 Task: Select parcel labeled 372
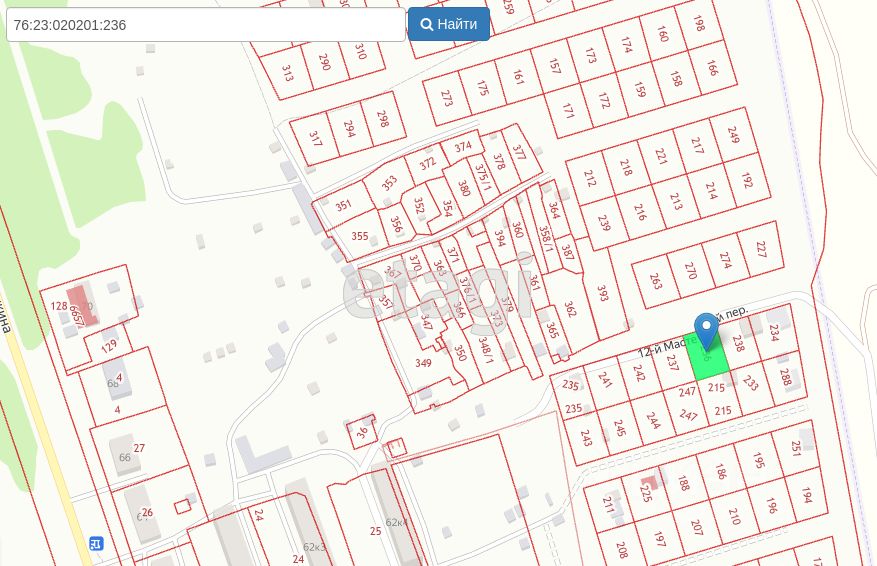[428, 163]
